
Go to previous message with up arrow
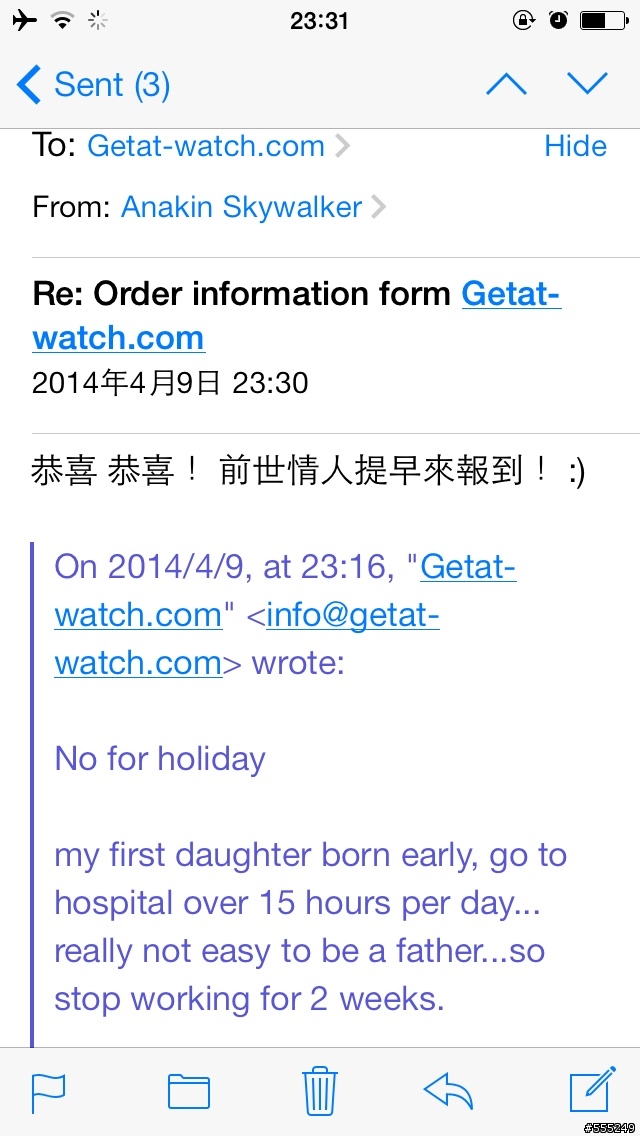(507, 84)
